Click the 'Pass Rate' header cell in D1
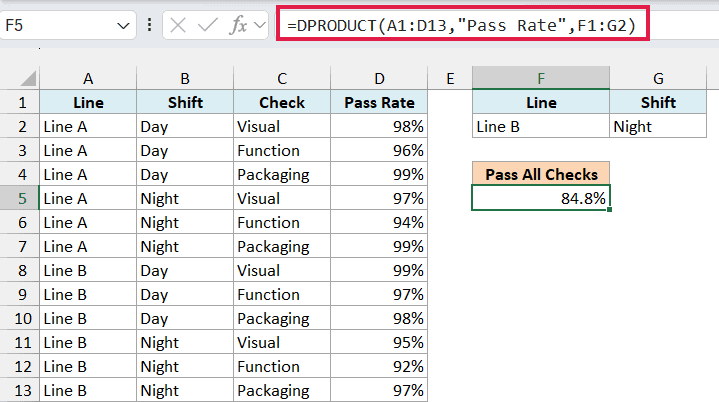Image resolution: width=719 pixels, height=402 pixels. [379, 102]
